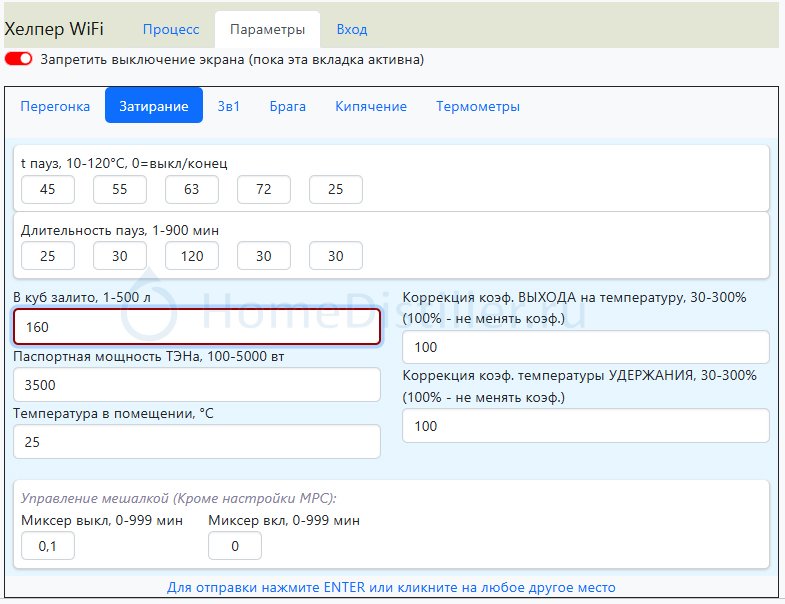
Task: Open the Кипячение tab
Action: (x=371, y=106)
